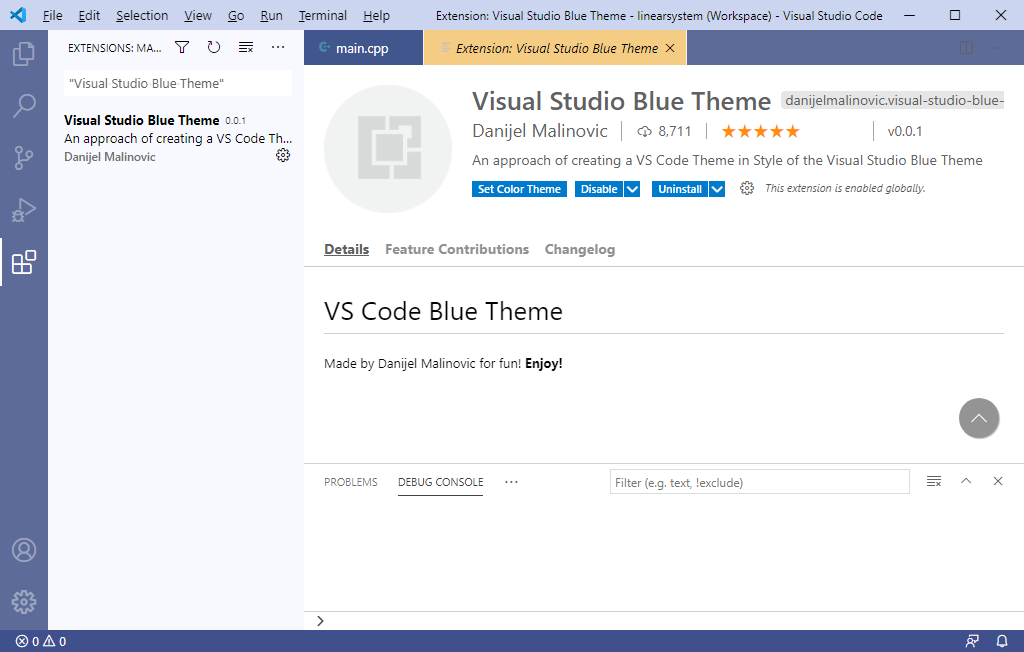Click the manage gear next to Uninstall
Image resolution: width=1024 pixels, height=652 pixels.
pos(746,188)
